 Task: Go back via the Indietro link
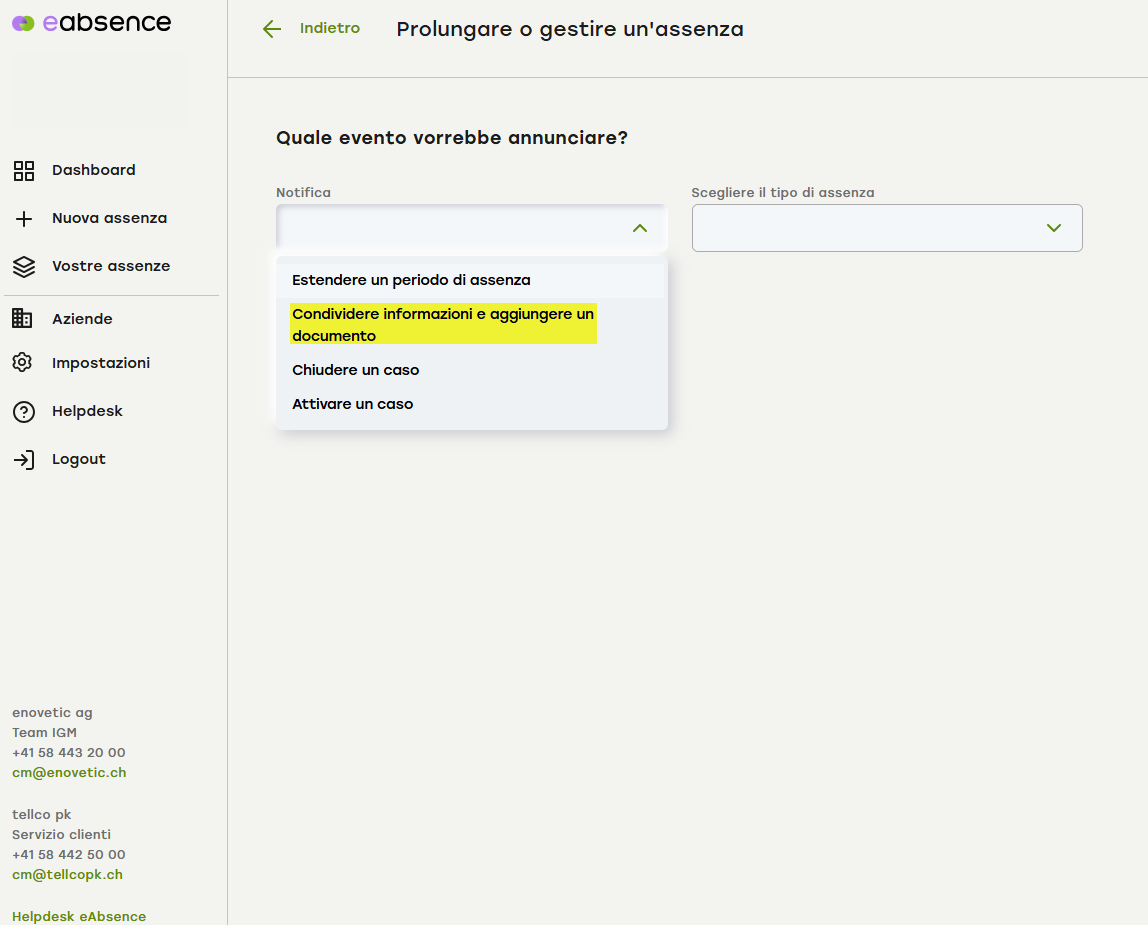click(x=329, y=29)
